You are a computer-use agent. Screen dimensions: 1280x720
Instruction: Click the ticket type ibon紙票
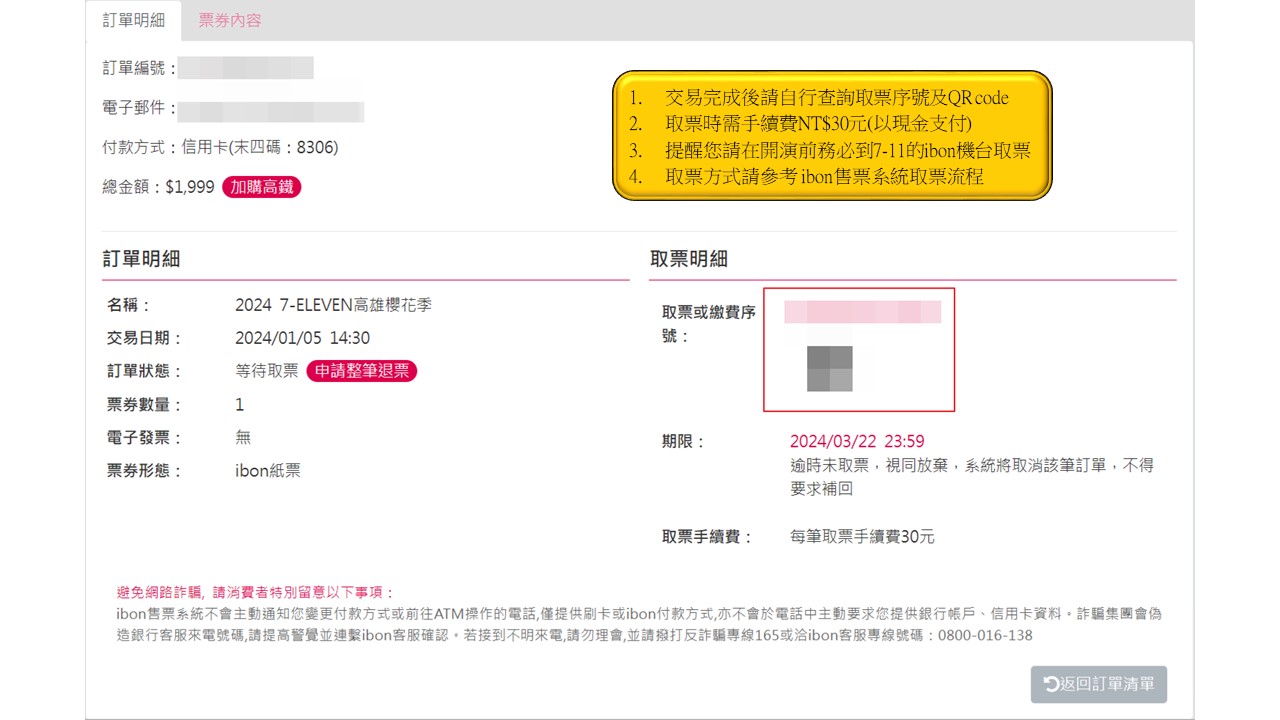[x=268, y=470]
